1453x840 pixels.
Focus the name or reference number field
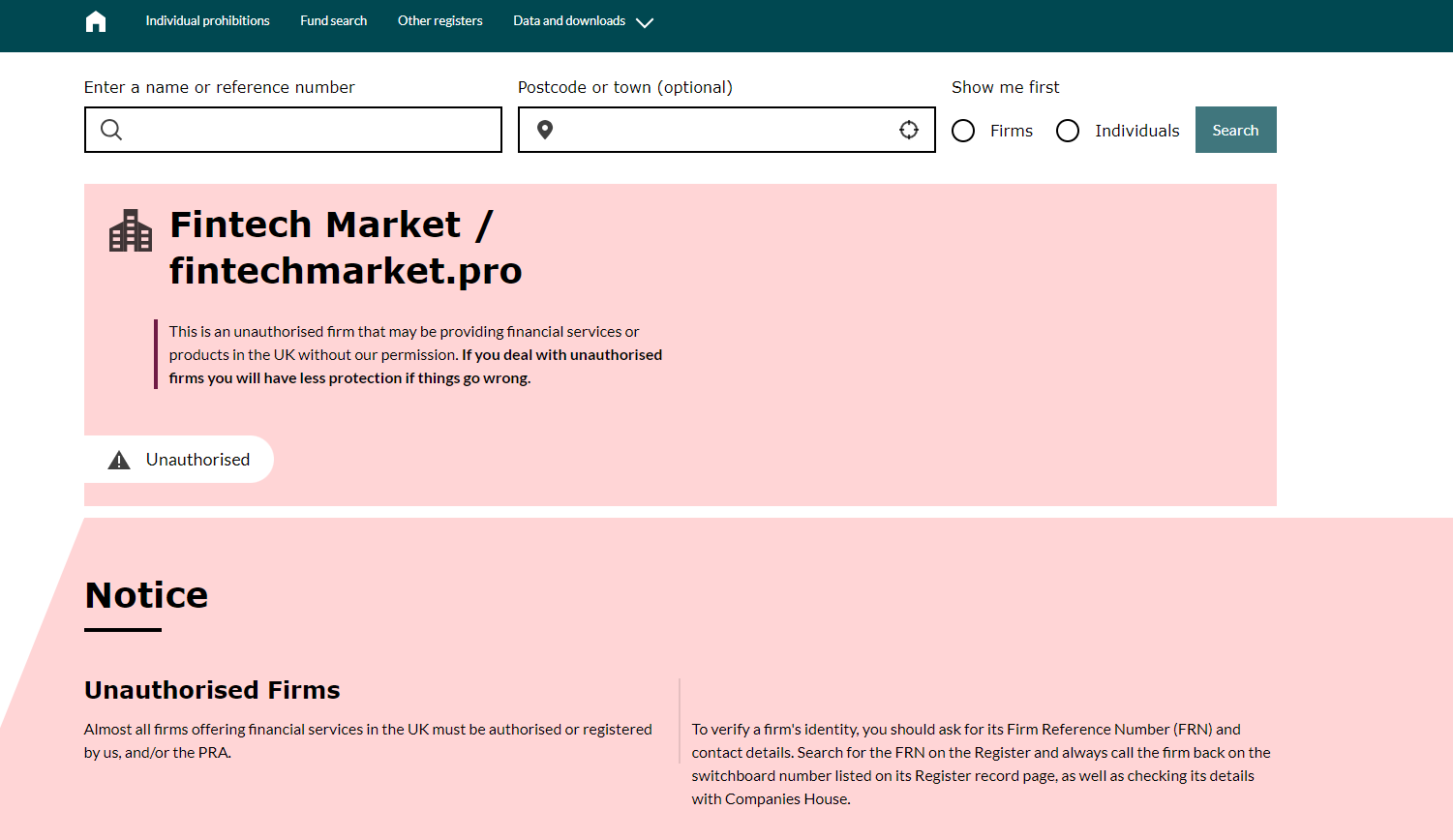coord(293,130)
